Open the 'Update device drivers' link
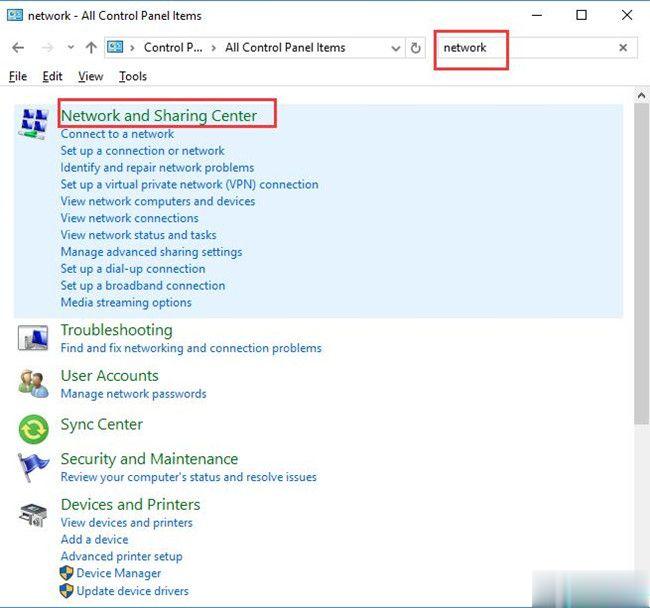 (x=133, y=591)
